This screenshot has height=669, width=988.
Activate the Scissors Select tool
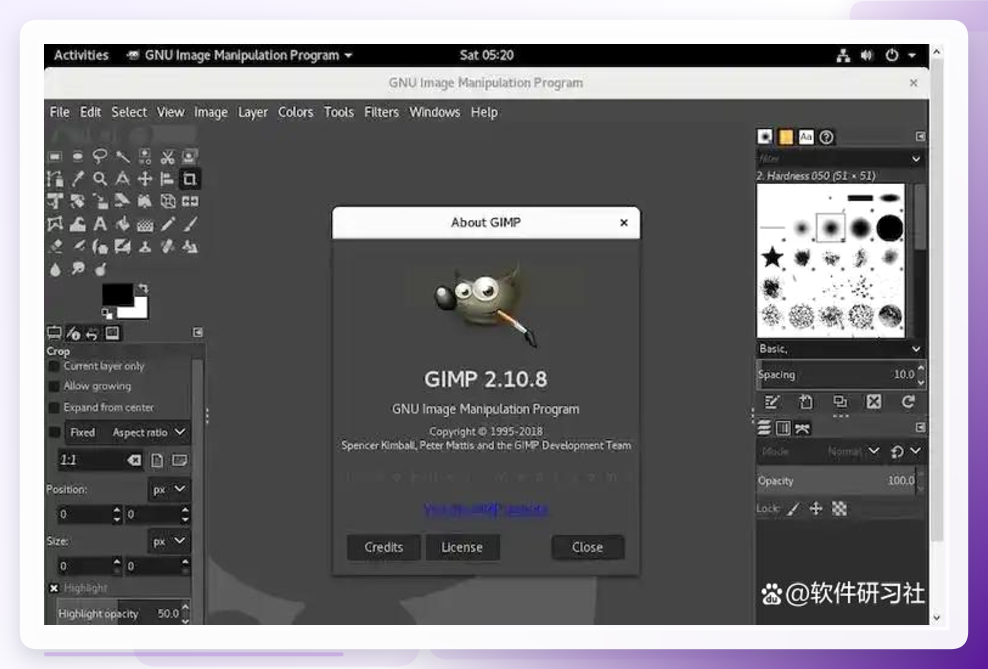click(x=167, y=156)
